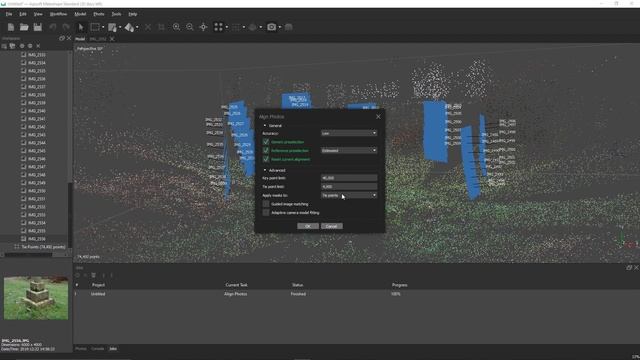Click the Show images icon after camera
The image size is (640, 360).
[289, 27]
